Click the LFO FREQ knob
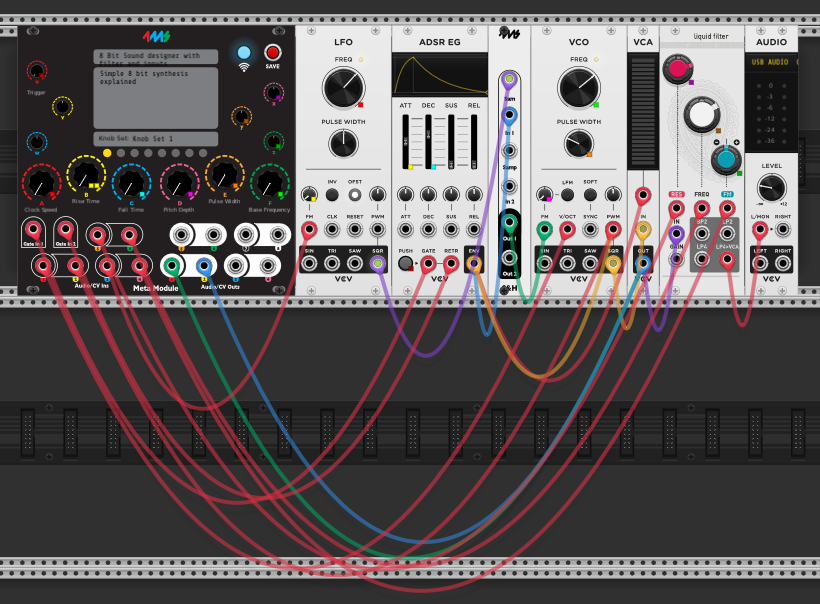Screen dimensions: 820x604 343,89
